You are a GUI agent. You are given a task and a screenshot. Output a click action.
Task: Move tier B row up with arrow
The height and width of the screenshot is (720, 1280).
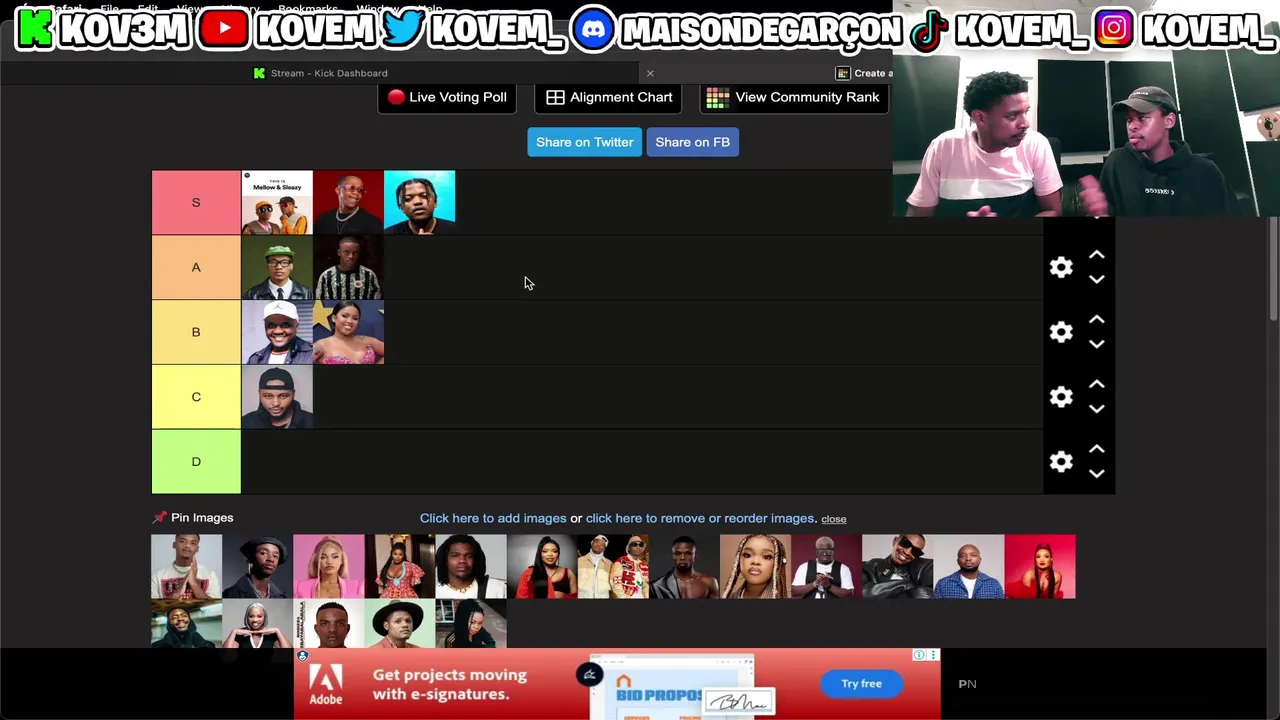[x=1097, y=320]
